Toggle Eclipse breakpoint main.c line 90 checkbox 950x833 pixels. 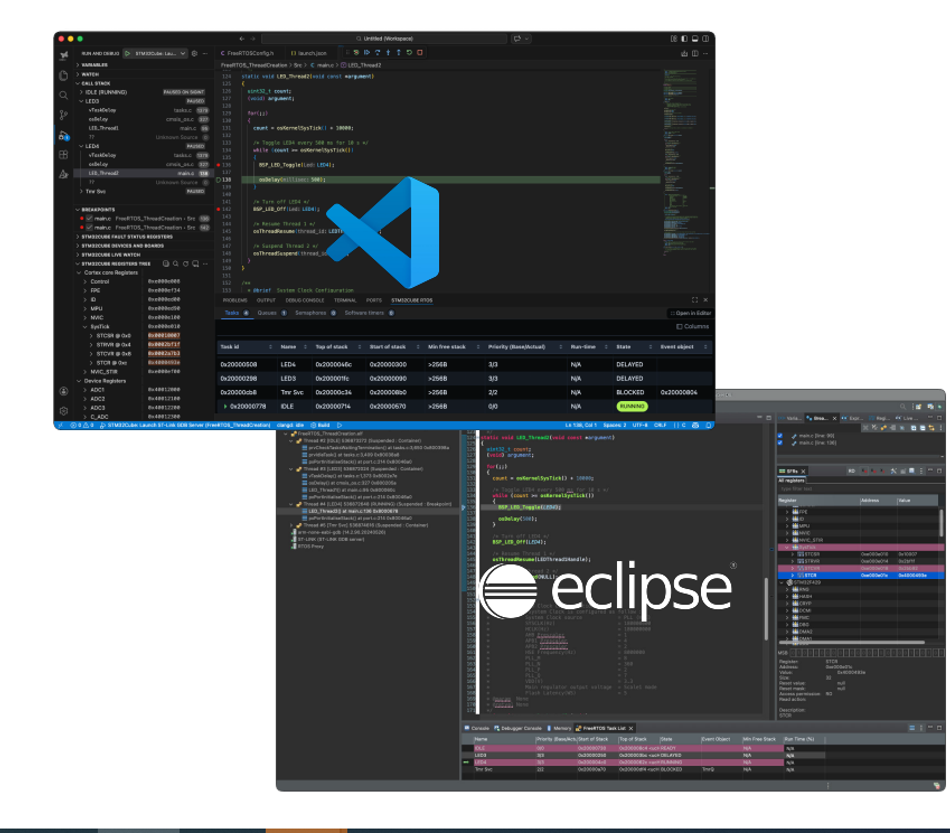click(780, 436)
